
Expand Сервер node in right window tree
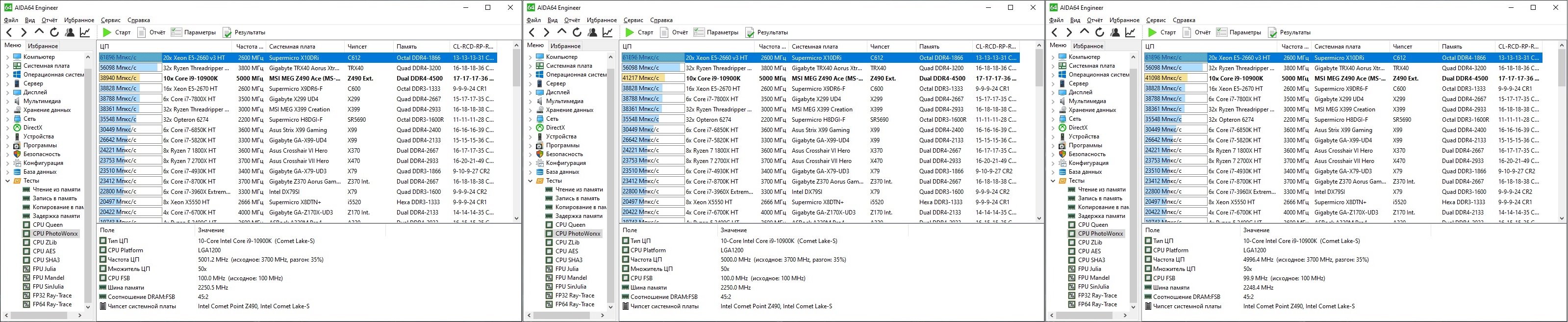(x=1052, y=83)
